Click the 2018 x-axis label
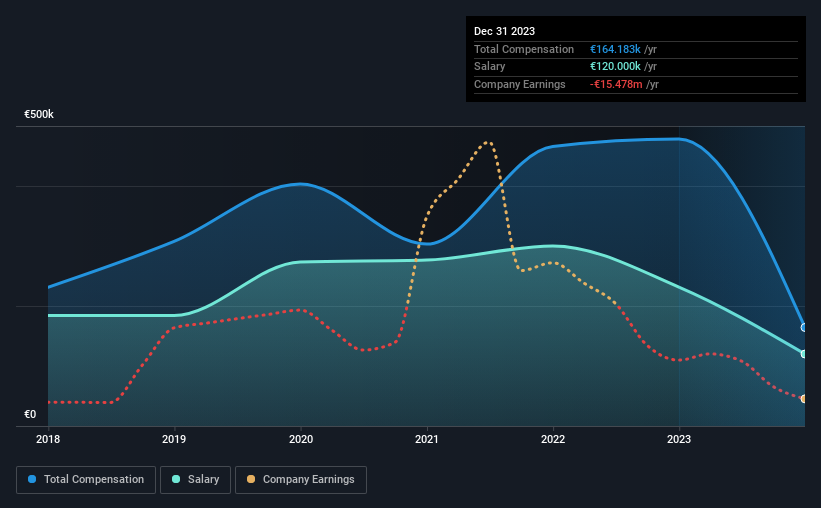Image resolution: width=821 pixels, height=508 pixels. (x=48, y=439)
